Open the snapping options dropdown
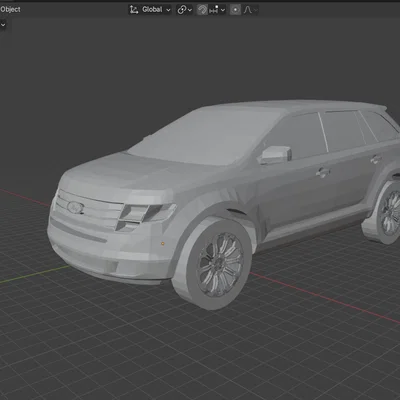This screenshot has width=400, height=400. (217, 10)
